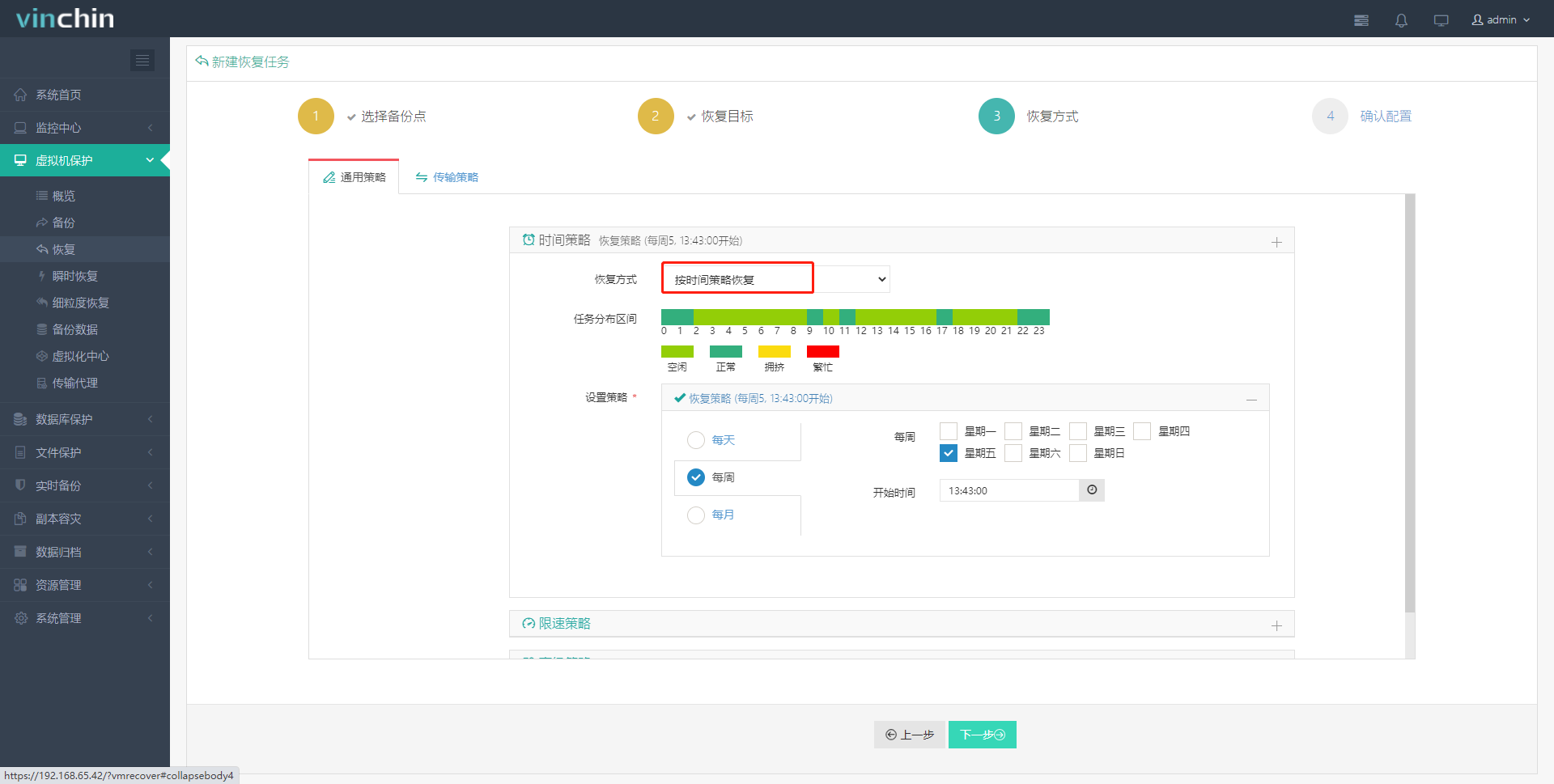Click the vinchin logo
This screenshot has width=1554, height=784.
(x=65, y=19)
